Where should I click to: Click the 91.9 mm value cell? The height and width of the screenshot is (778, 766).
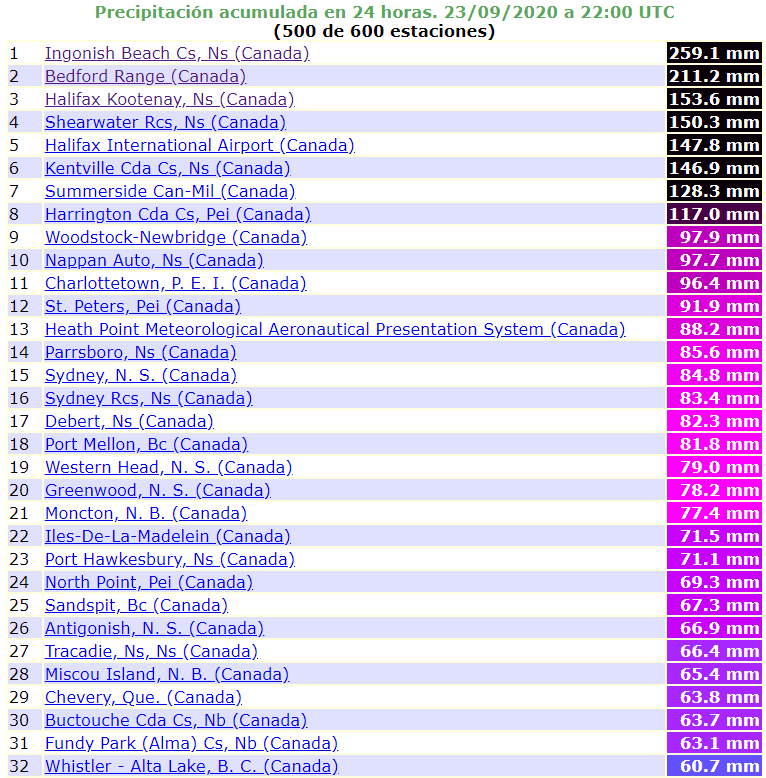714,306
